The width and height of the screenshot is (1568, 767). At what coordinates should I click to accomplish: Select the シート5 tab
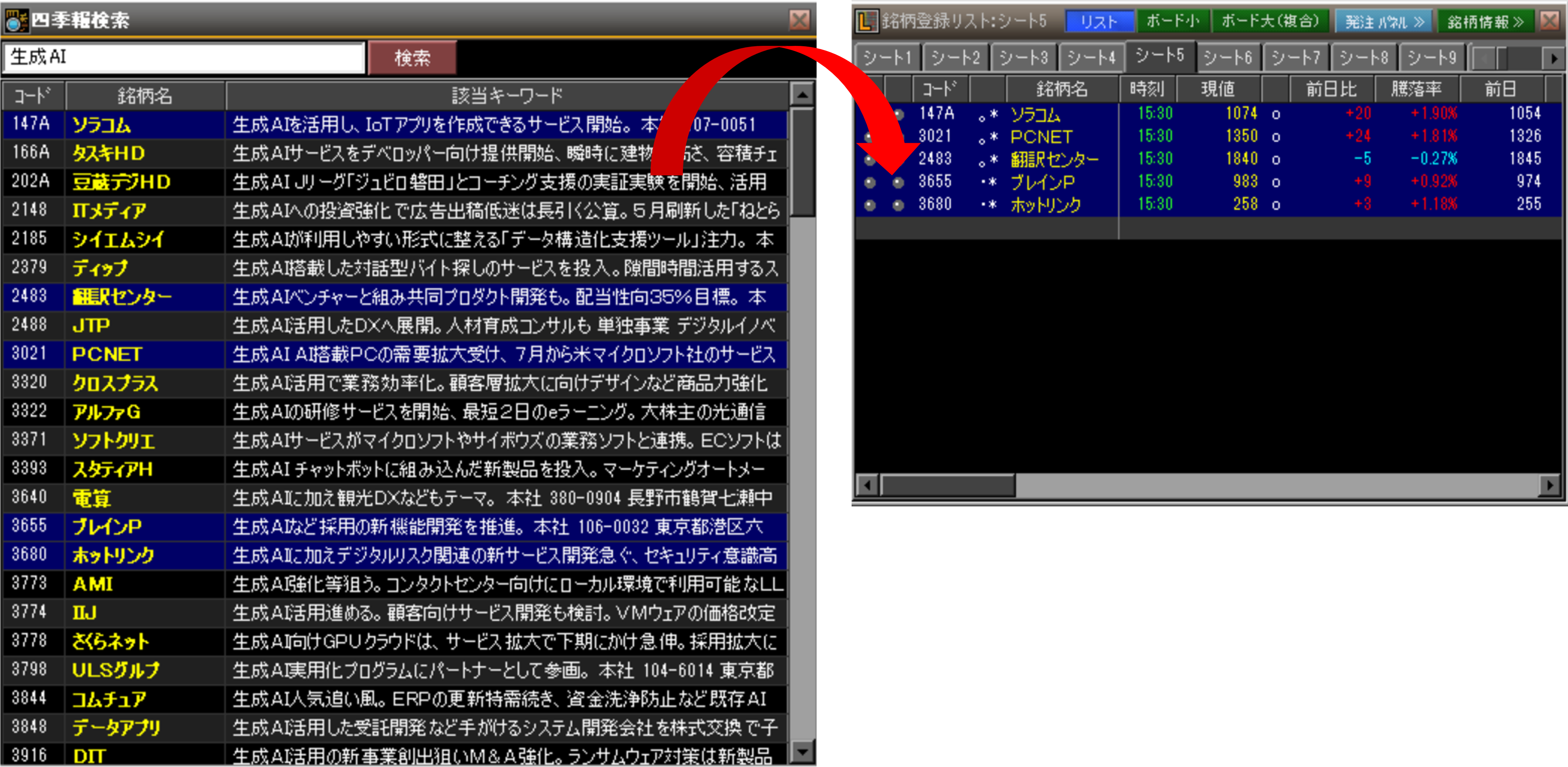pos(1160,56)
